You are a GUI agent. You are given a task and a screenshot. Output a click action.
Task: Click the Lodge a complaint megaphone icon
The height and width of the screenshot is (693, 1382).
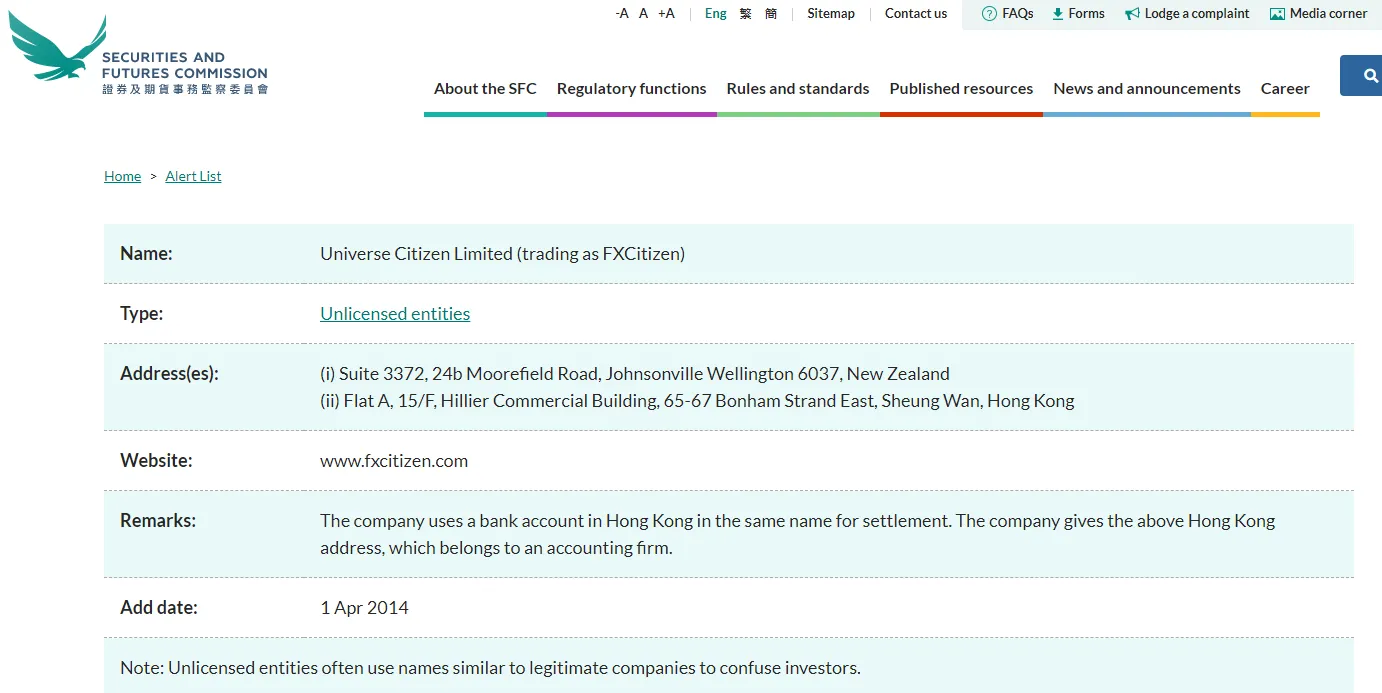(1132, 14)
